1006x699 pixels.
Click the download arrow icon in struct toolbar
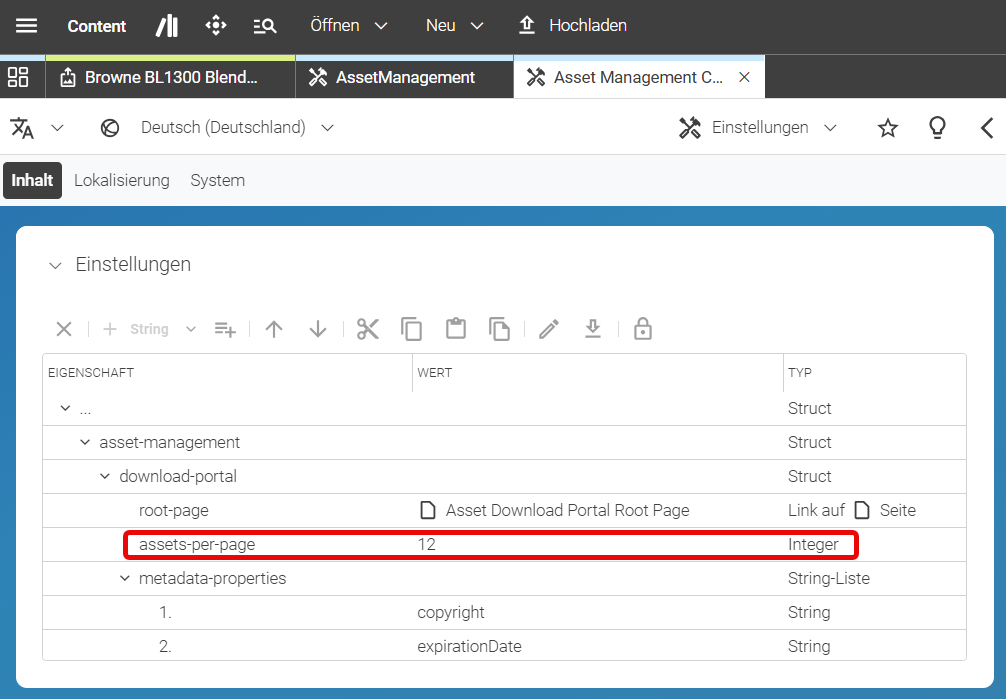click(593, 329)
